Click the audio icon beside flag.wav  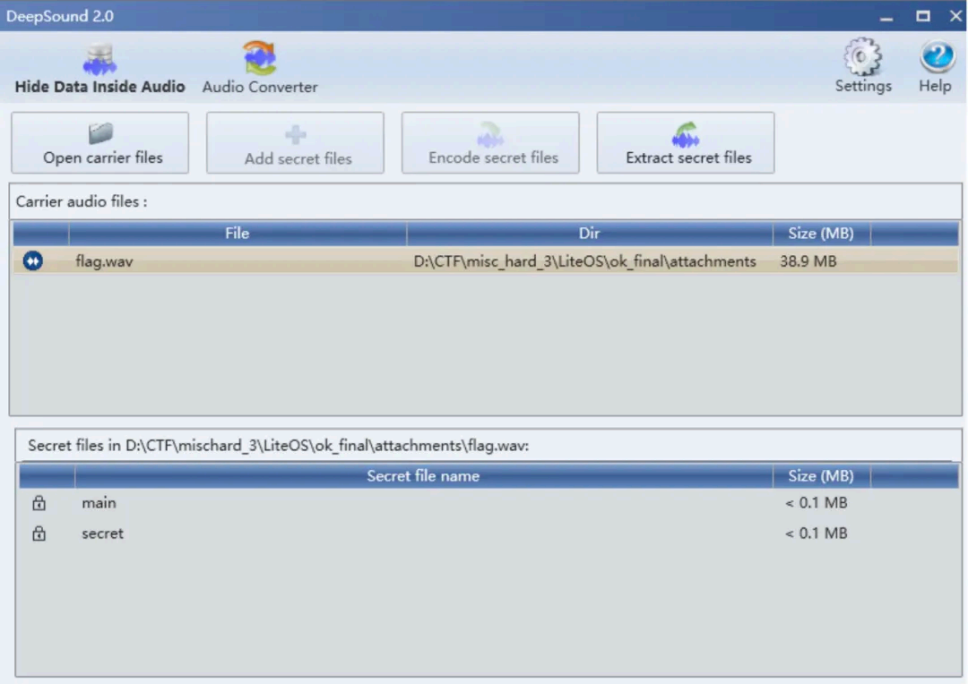pos(33,261)
